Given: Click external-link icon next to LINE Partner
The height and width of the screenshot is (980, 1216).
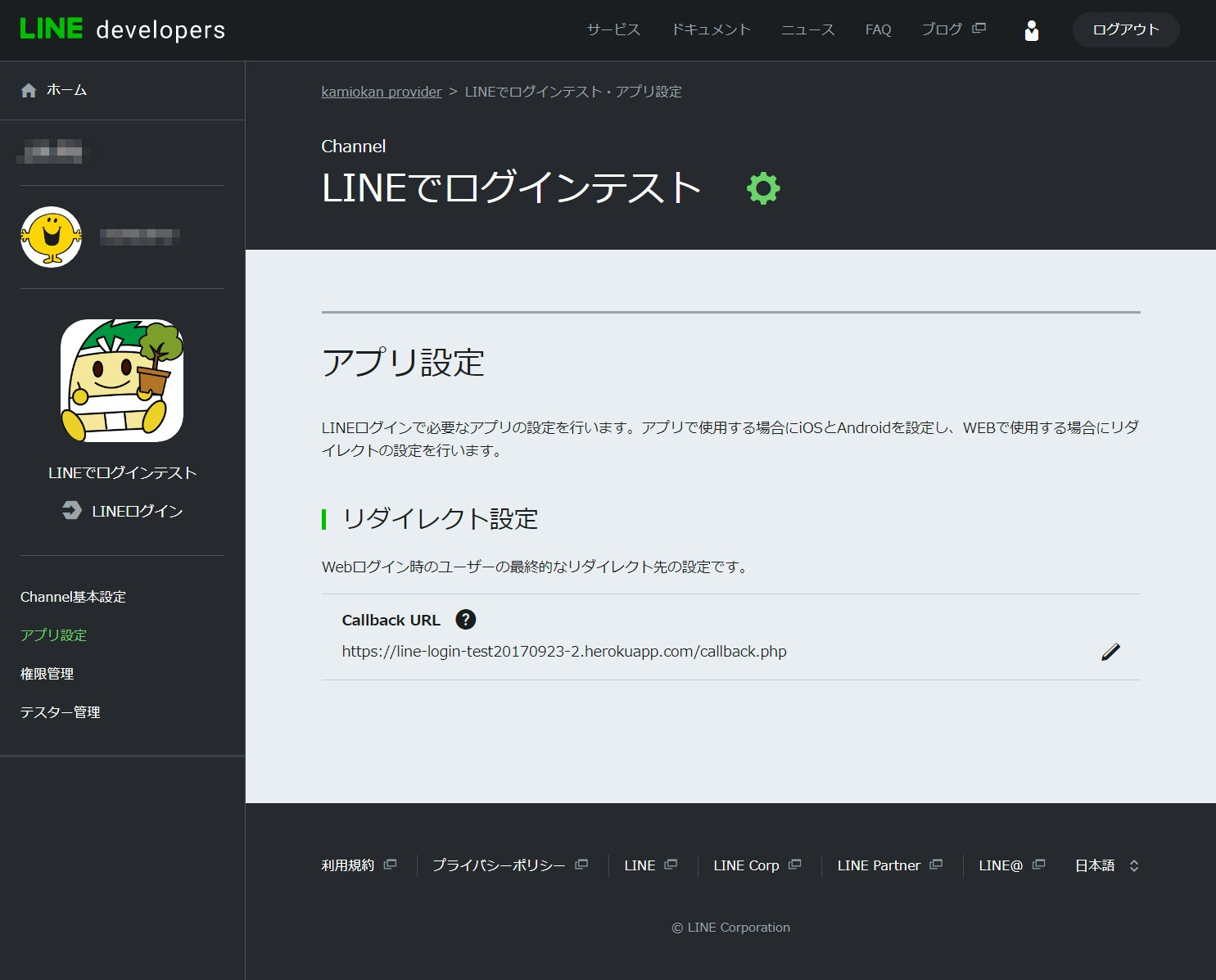Looking at the screenshot, I should (x=936, y=865).
